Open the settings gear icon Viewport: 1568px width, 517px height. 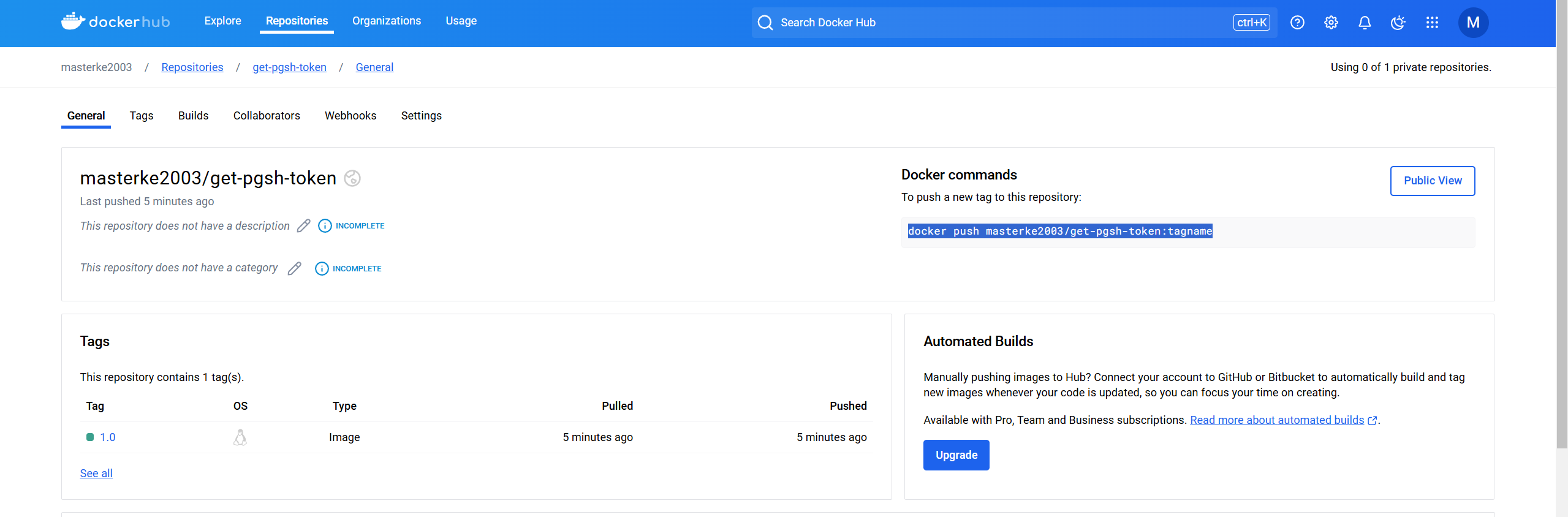click(x=1331, y=23)
